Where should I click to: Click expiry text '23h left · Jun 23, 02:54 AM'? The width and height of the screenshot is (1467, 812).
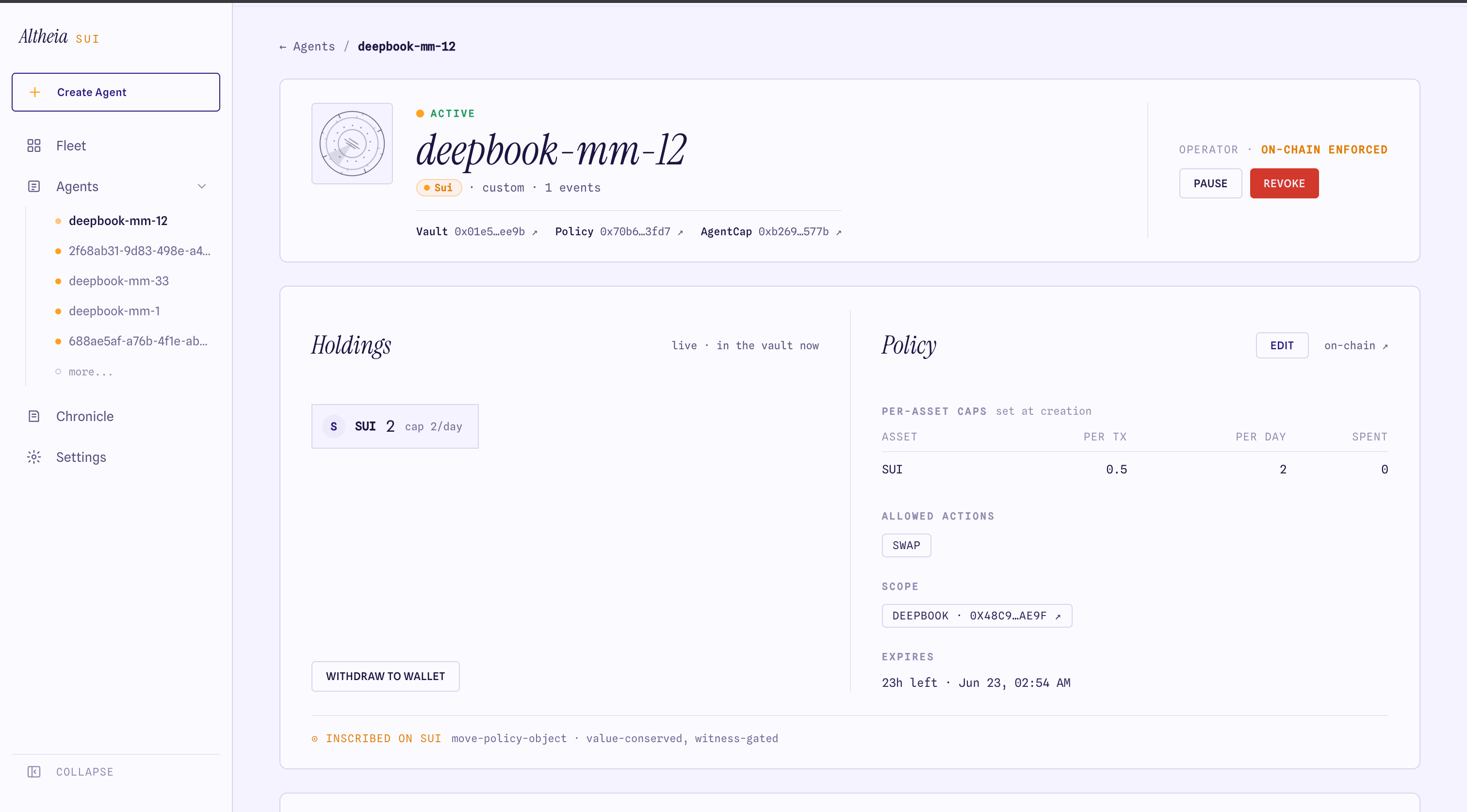pos(976,683)
